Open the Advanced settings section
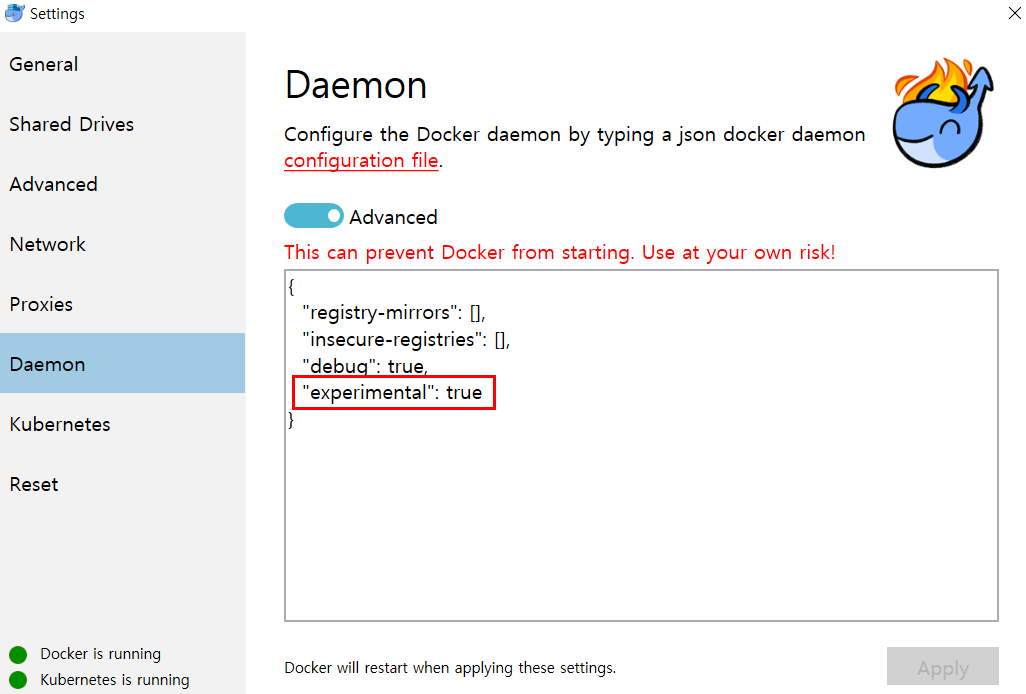Screen dimensions: 1026x694 point(53,184)
